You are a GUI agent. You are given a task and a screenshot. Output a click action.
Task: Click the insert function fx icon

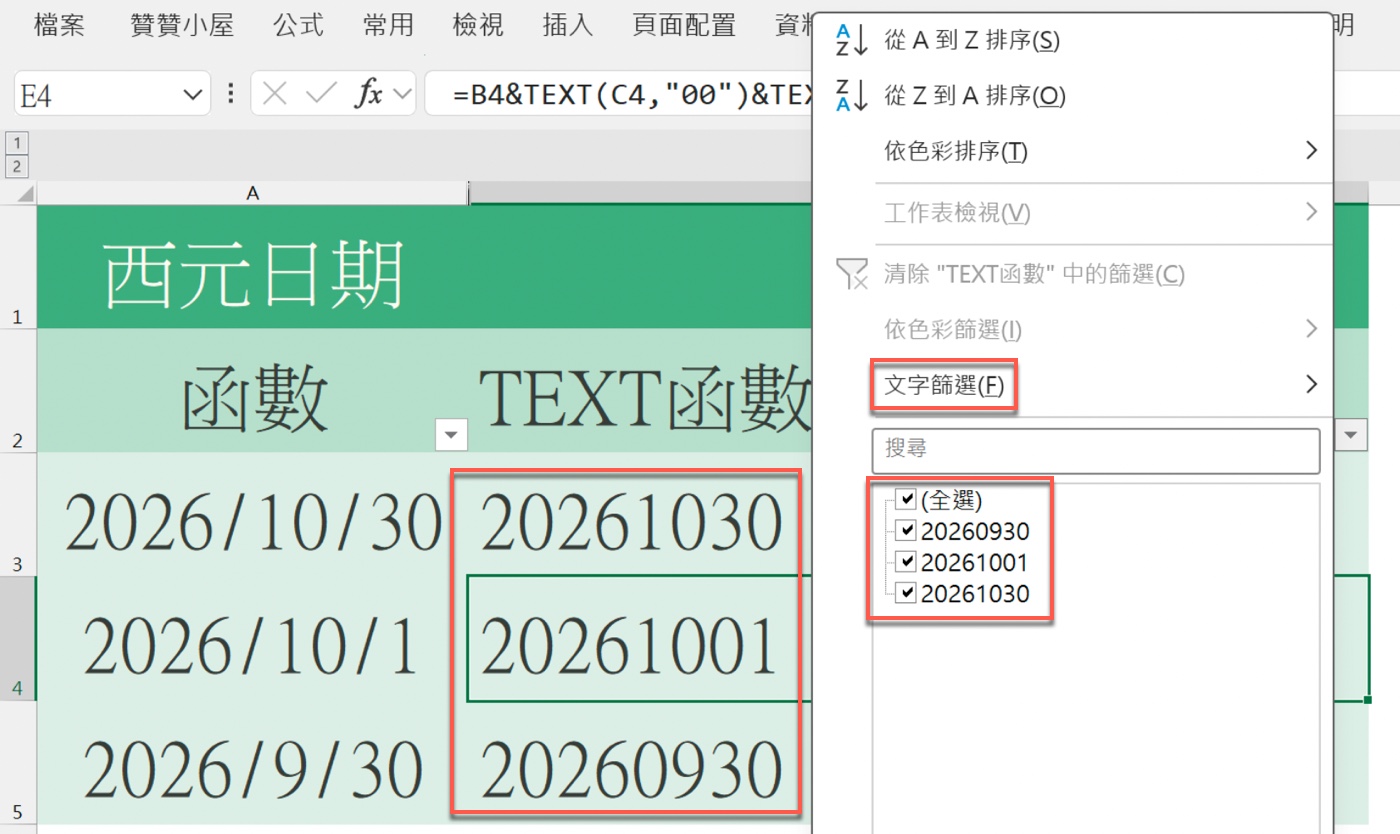click(x=370, y=95)
